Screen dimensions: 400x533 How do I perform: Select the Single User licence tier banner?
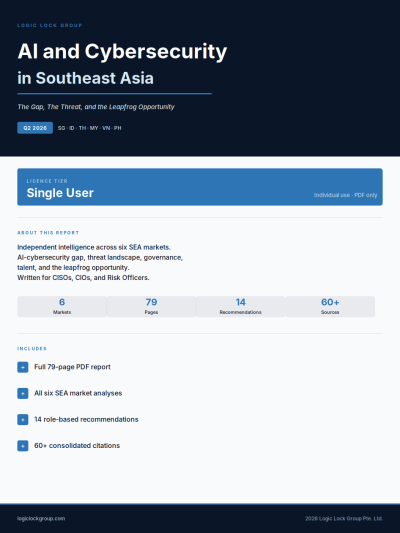click(200, 187)
